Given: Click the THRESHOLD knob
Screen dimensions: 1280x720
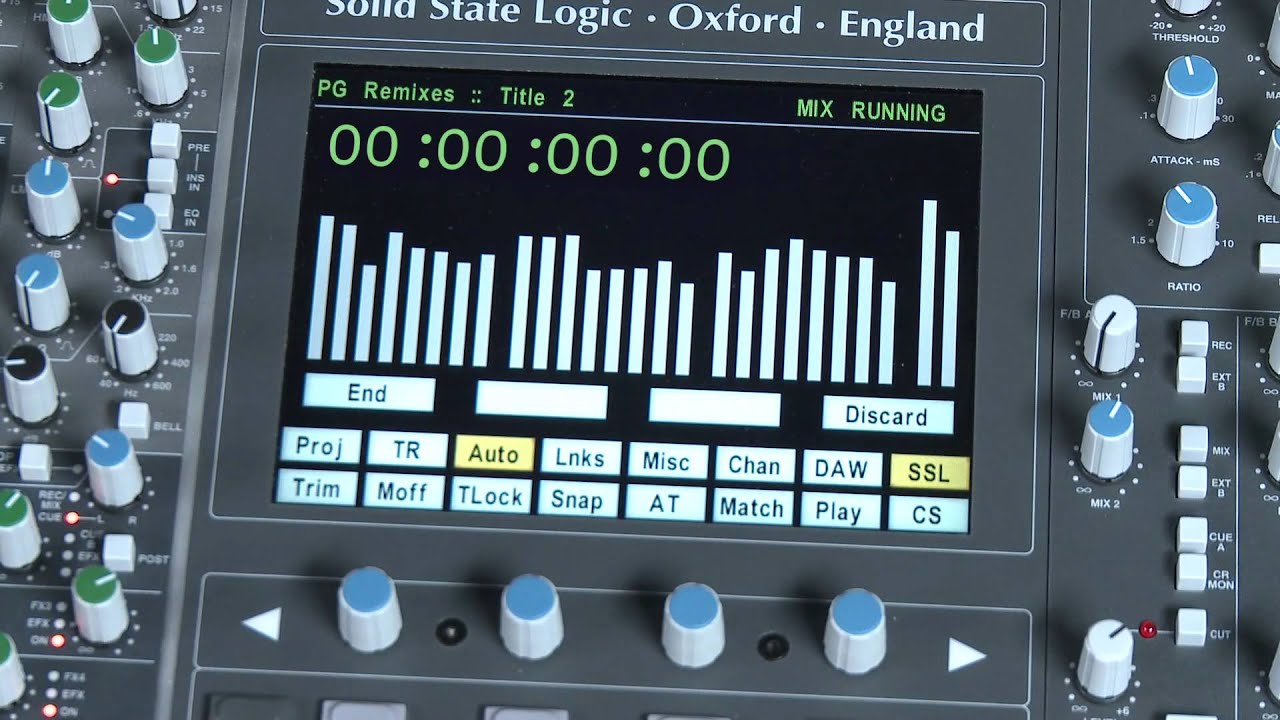Looking at the screenshot, I should click(1189, 6).
